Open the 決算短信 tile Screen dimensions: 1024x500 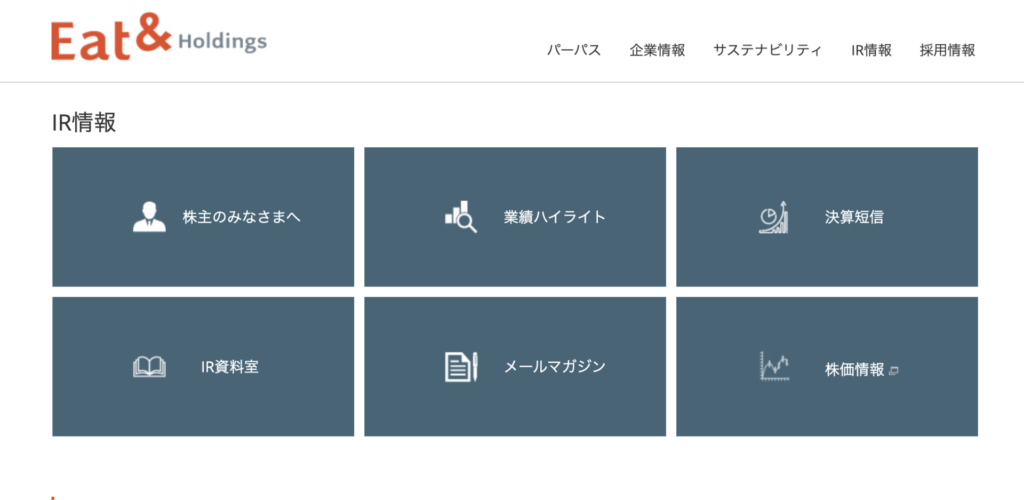pos(827,217)
